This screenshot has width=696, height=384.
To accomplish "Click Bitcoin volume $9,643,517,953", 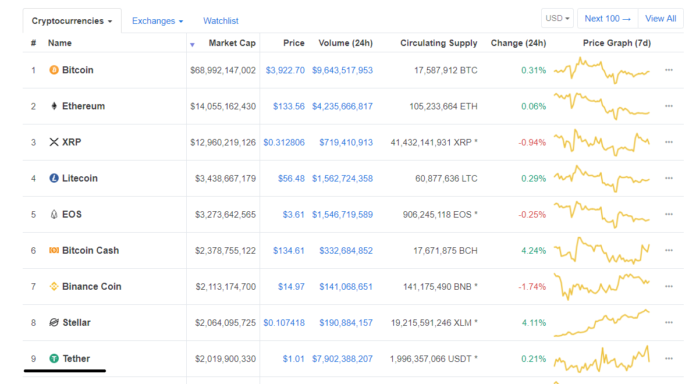I will coord(342,70).
